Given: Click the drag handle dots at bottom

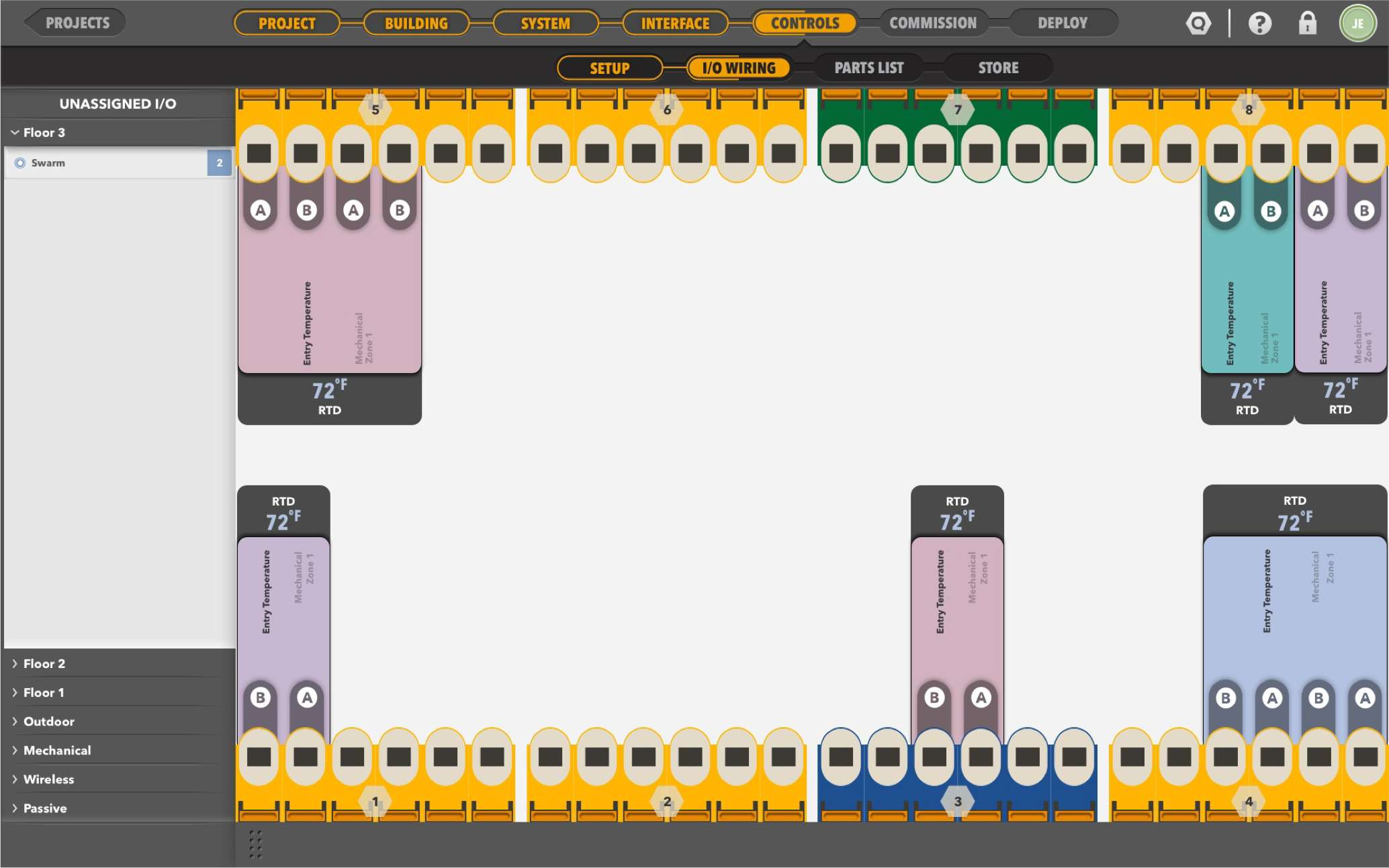Looking at the screenshot, I should (255, 844).
